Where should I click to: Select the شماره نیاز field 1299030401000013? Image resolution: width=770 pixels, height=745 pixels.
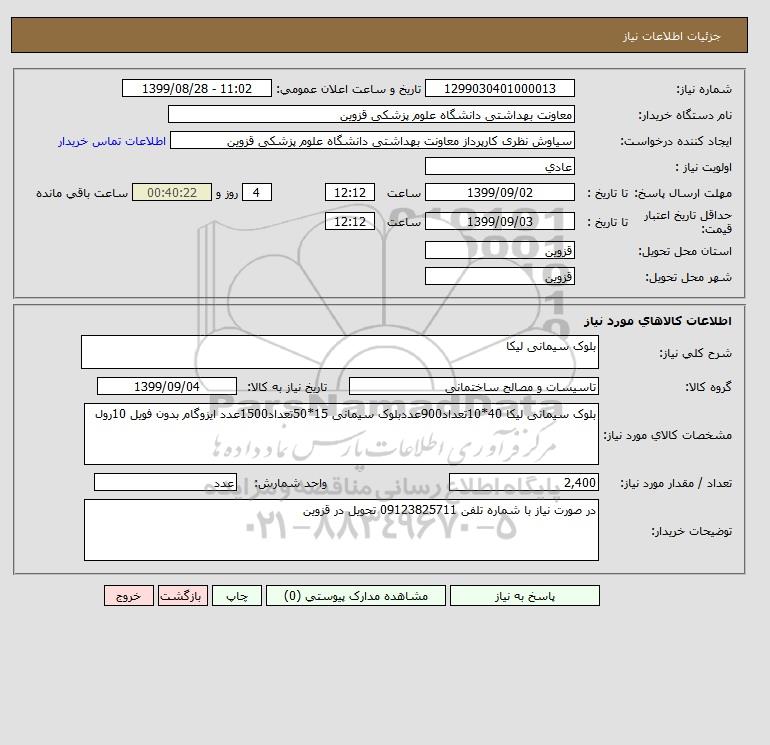[x=499, y=88]
